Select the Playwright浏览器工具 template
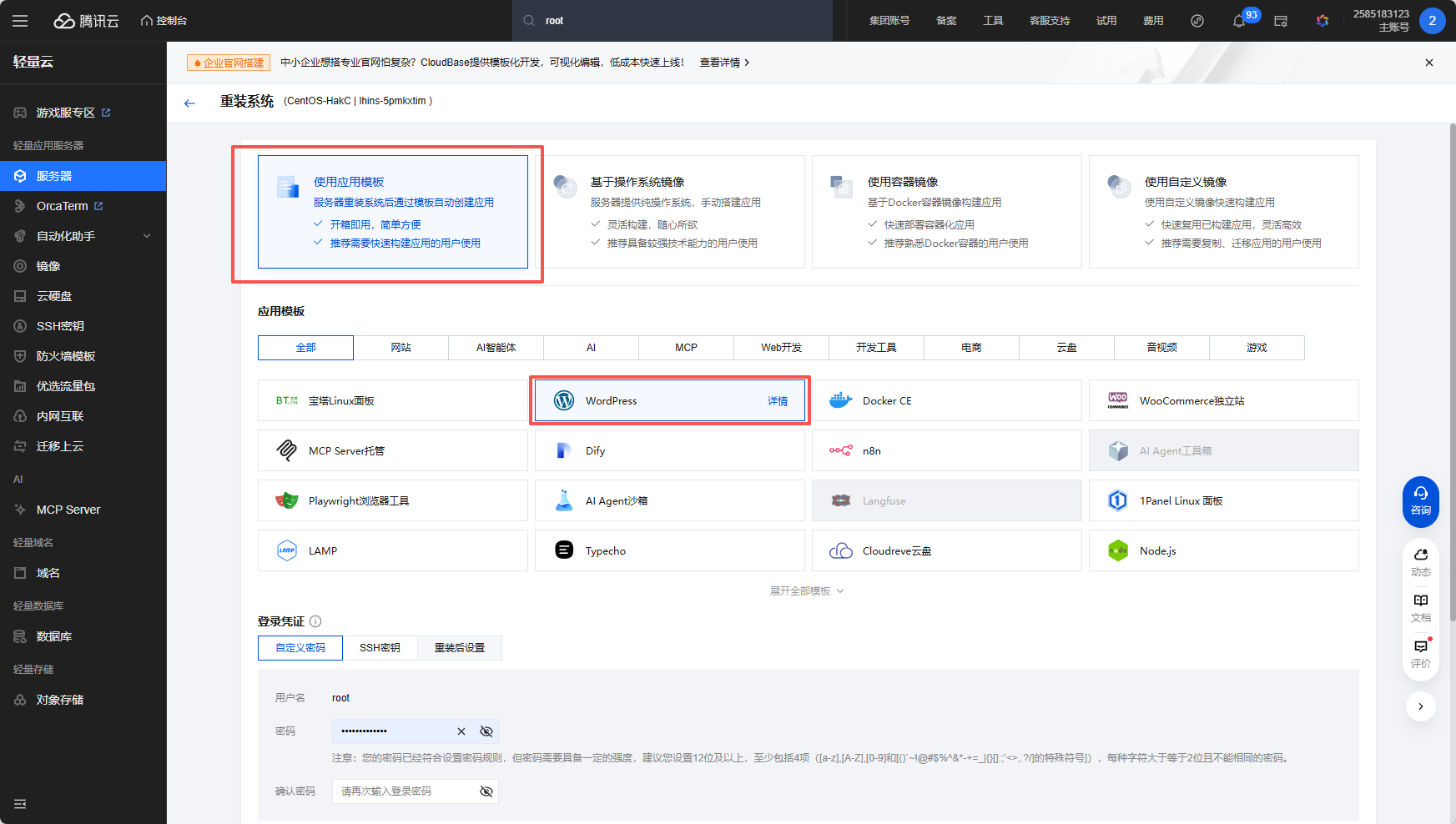1456x824 pixels. pyautogui.click(x=393, y=500)
